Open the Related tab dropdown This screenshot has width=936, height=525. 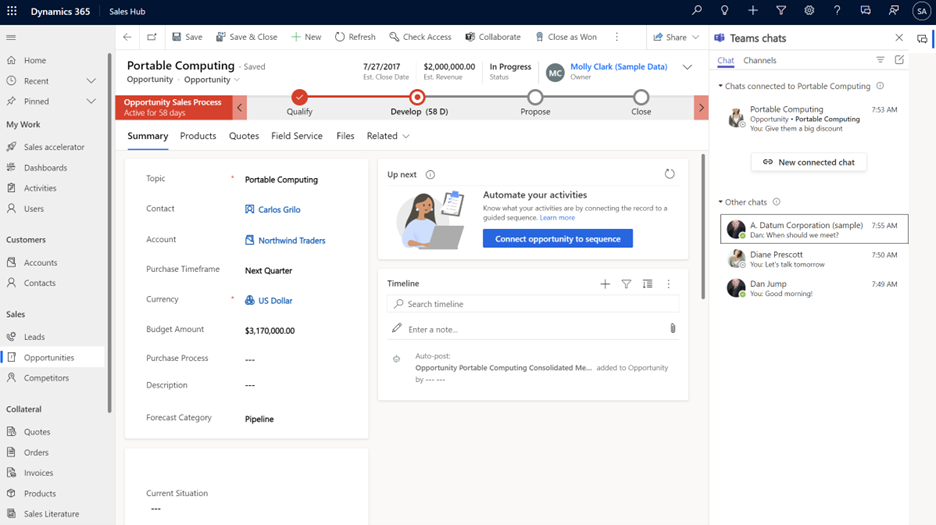(x=388, y=136)
